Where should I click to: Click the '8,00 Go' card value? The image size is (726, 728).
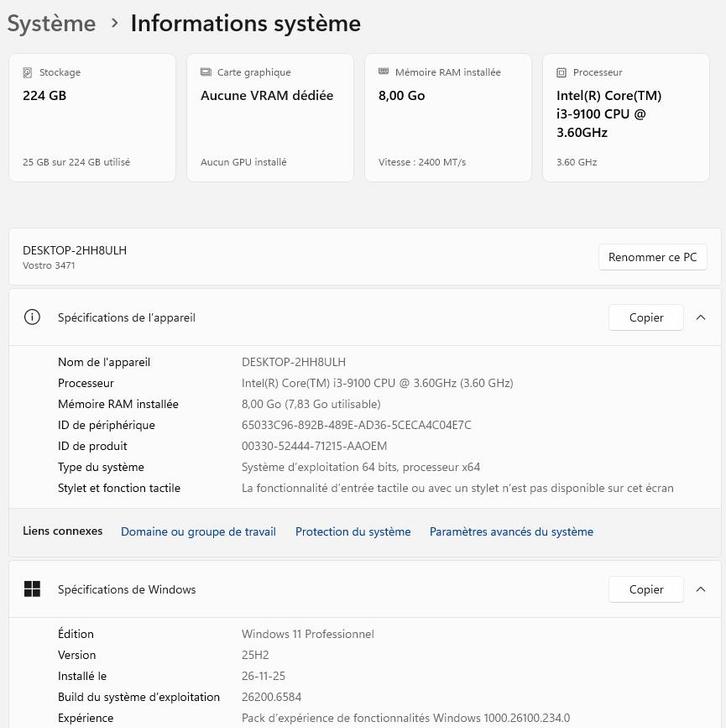pyautogui.click(x=402, y=96)
